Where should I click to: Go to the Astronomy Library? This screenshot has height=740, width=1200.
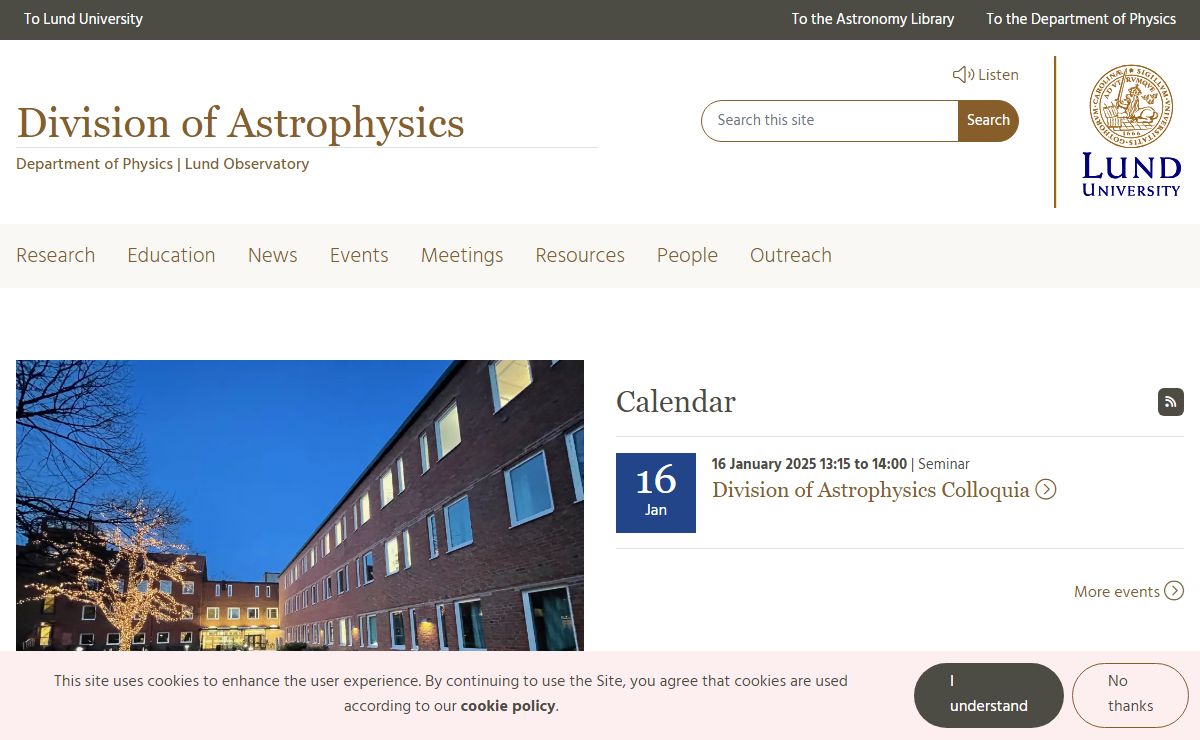[x=873, y=19]
